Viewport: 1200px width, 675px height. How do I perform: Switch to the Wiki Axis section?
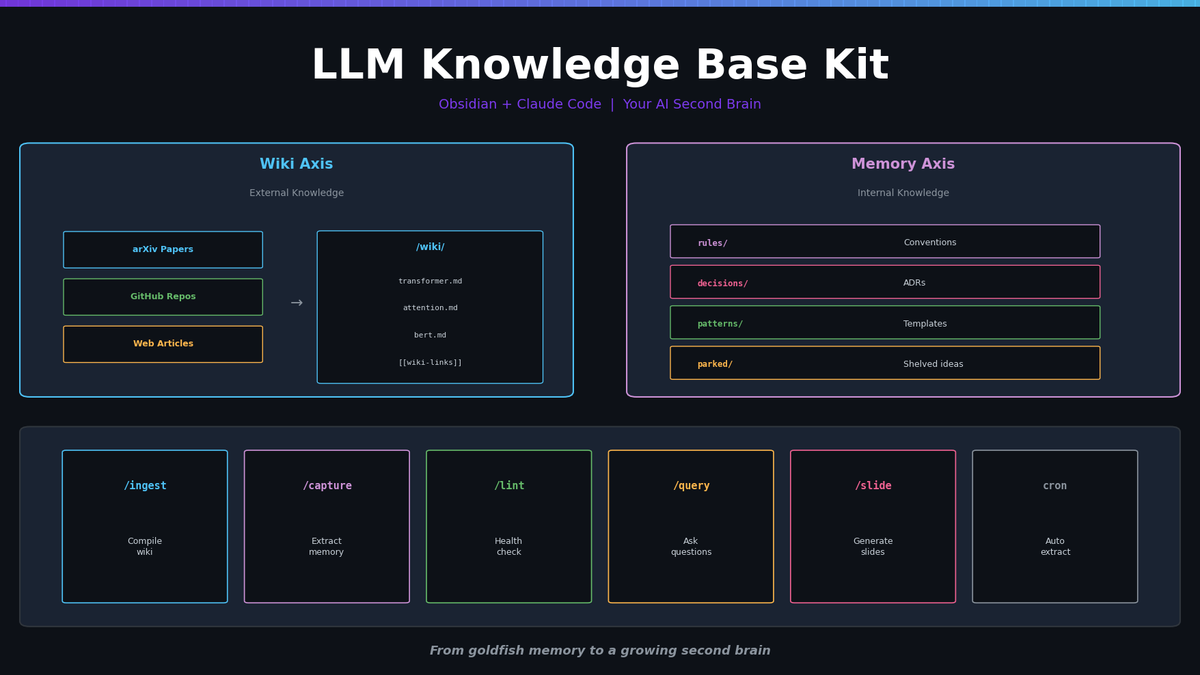click(x=296, y=163)
